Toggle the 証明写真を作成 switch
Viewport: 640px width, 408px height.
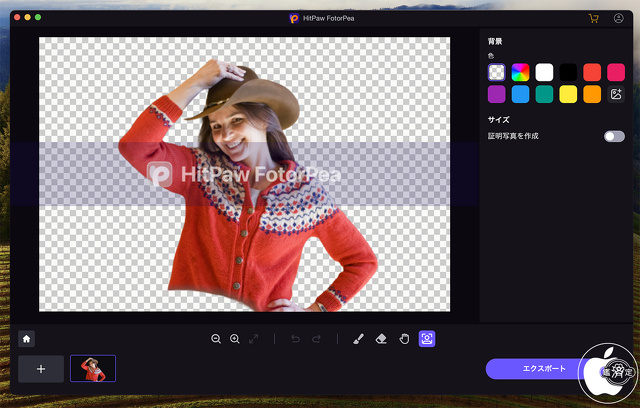614,136
